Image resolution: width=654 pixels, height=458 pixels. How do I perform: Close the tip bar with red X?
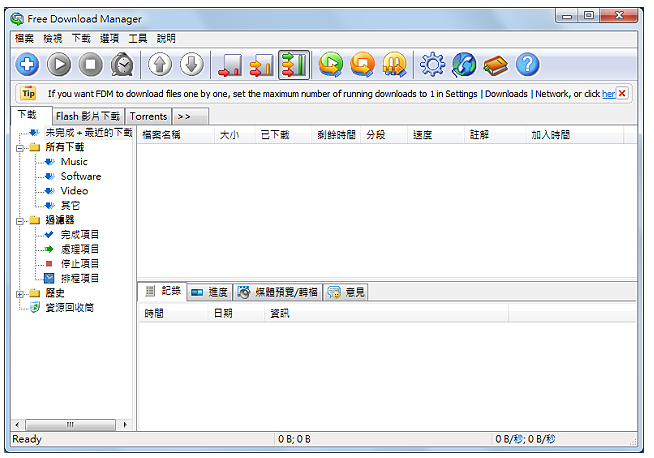[622, 93]
